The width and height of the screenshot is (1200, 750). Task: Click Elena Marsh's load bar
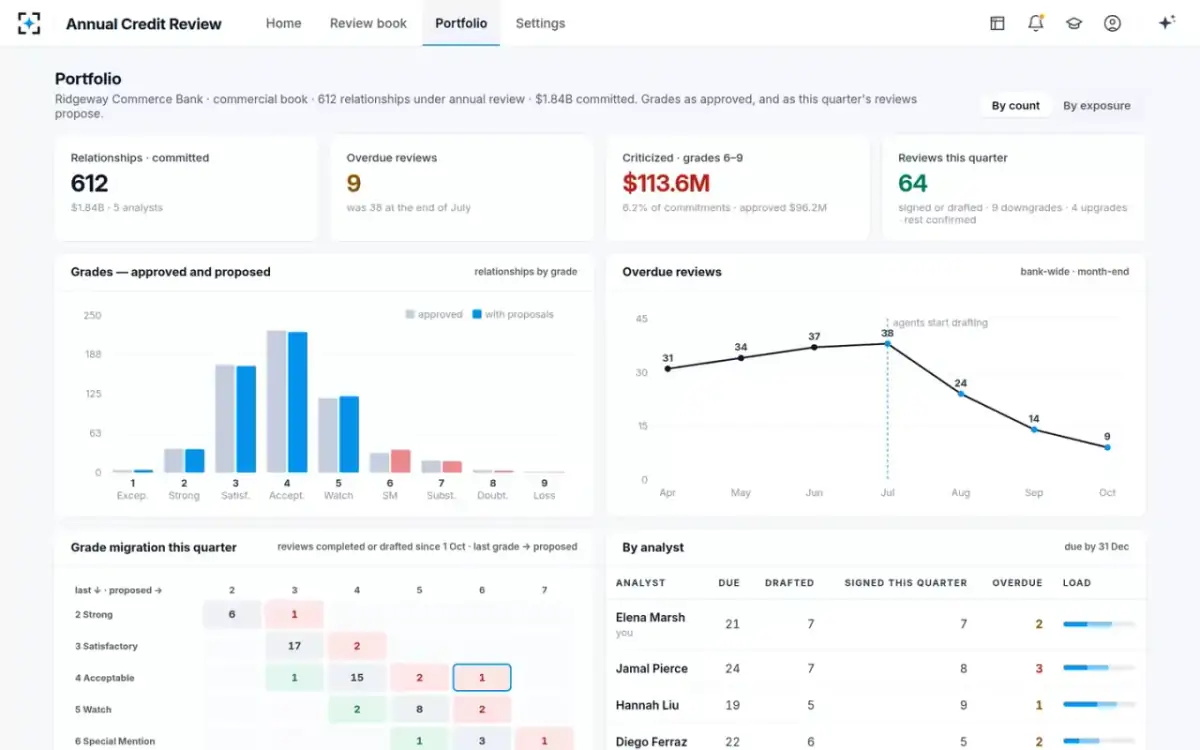click(1099, 624)
